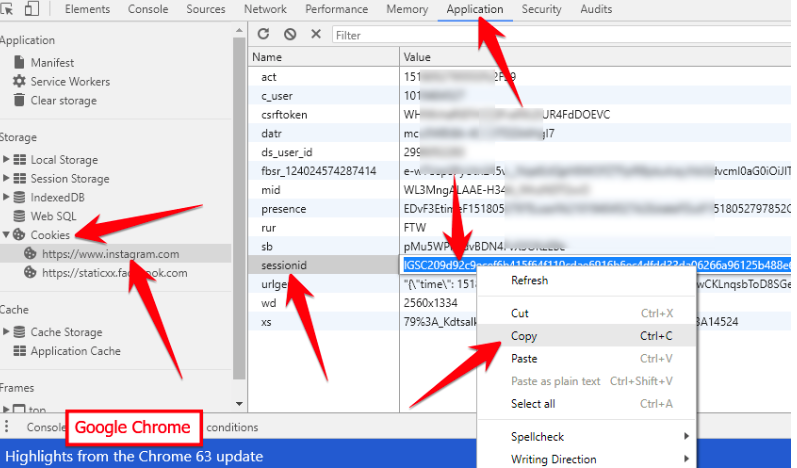Expand the Local Storage tree node
The width and height of the screenshot is (797, 468).
click(x=7, y=160)
